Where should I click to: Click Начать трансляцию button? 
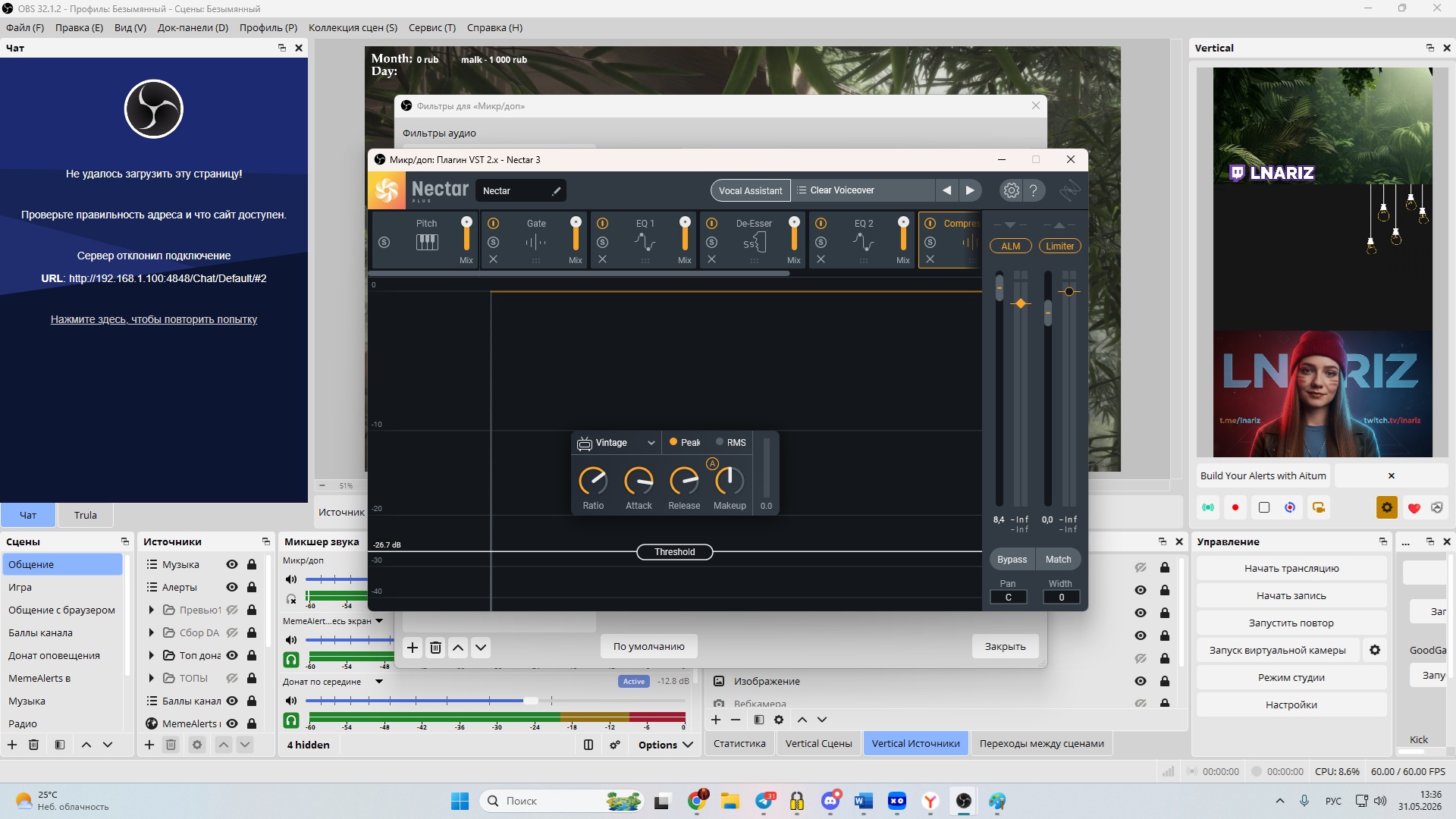click(1291, 568)
